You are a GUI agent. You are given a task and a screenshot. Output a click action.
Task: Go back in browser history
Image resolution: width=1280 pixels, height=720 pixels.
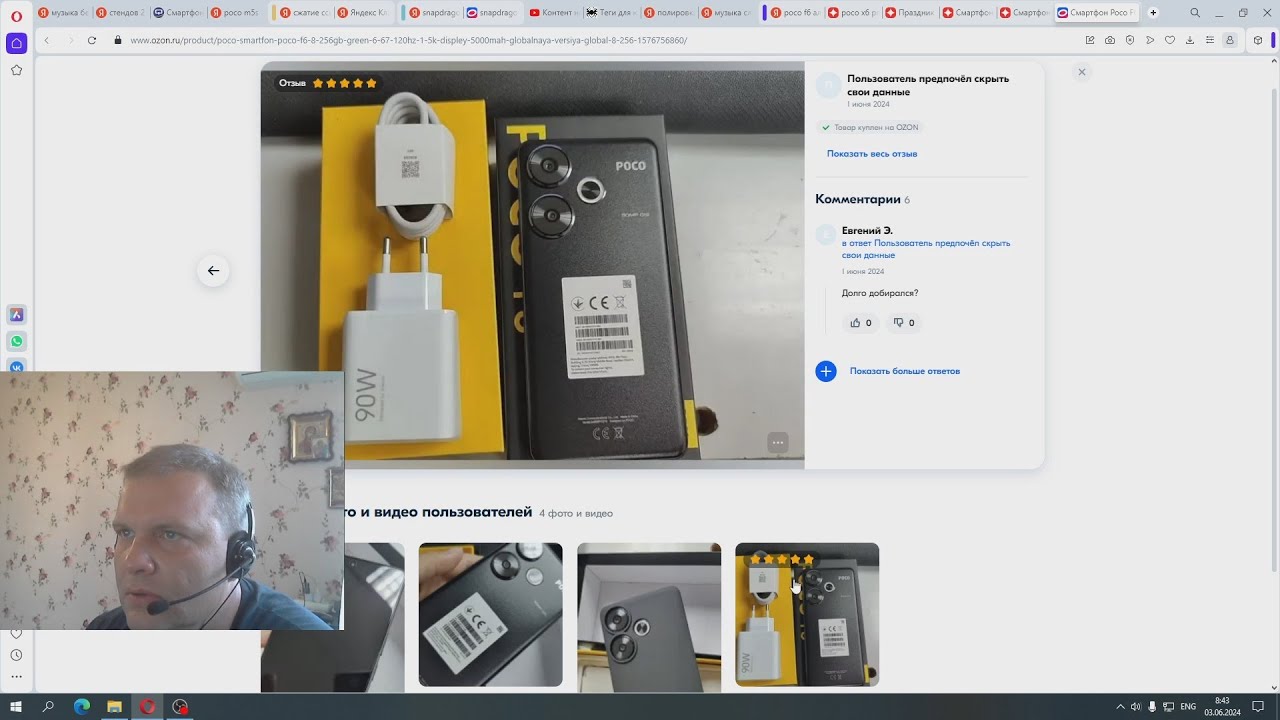coord(47,40)
